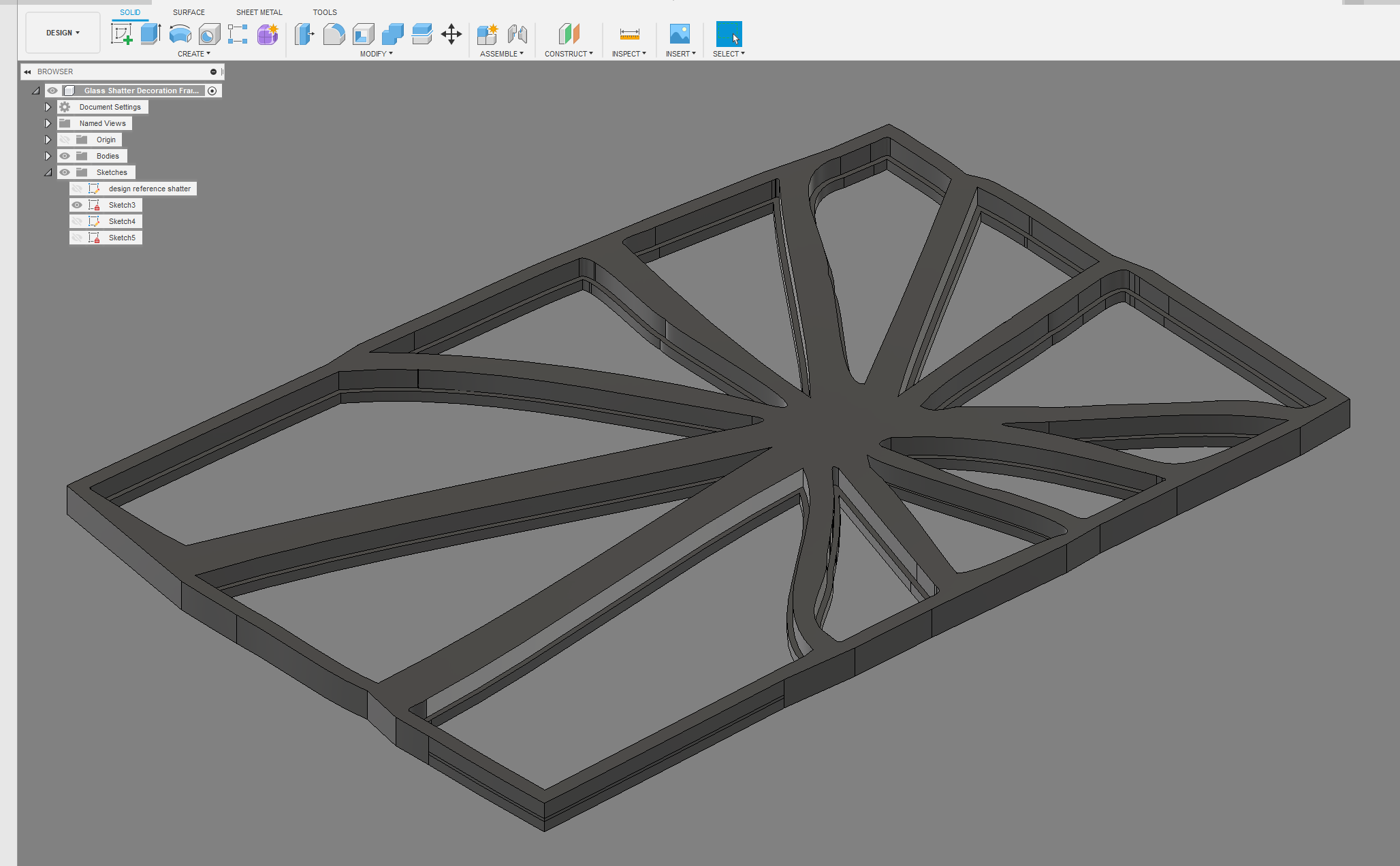The image size is (1400, 866).
Task: Toggle visibility of Sketch3
Action: click(76, 205)
